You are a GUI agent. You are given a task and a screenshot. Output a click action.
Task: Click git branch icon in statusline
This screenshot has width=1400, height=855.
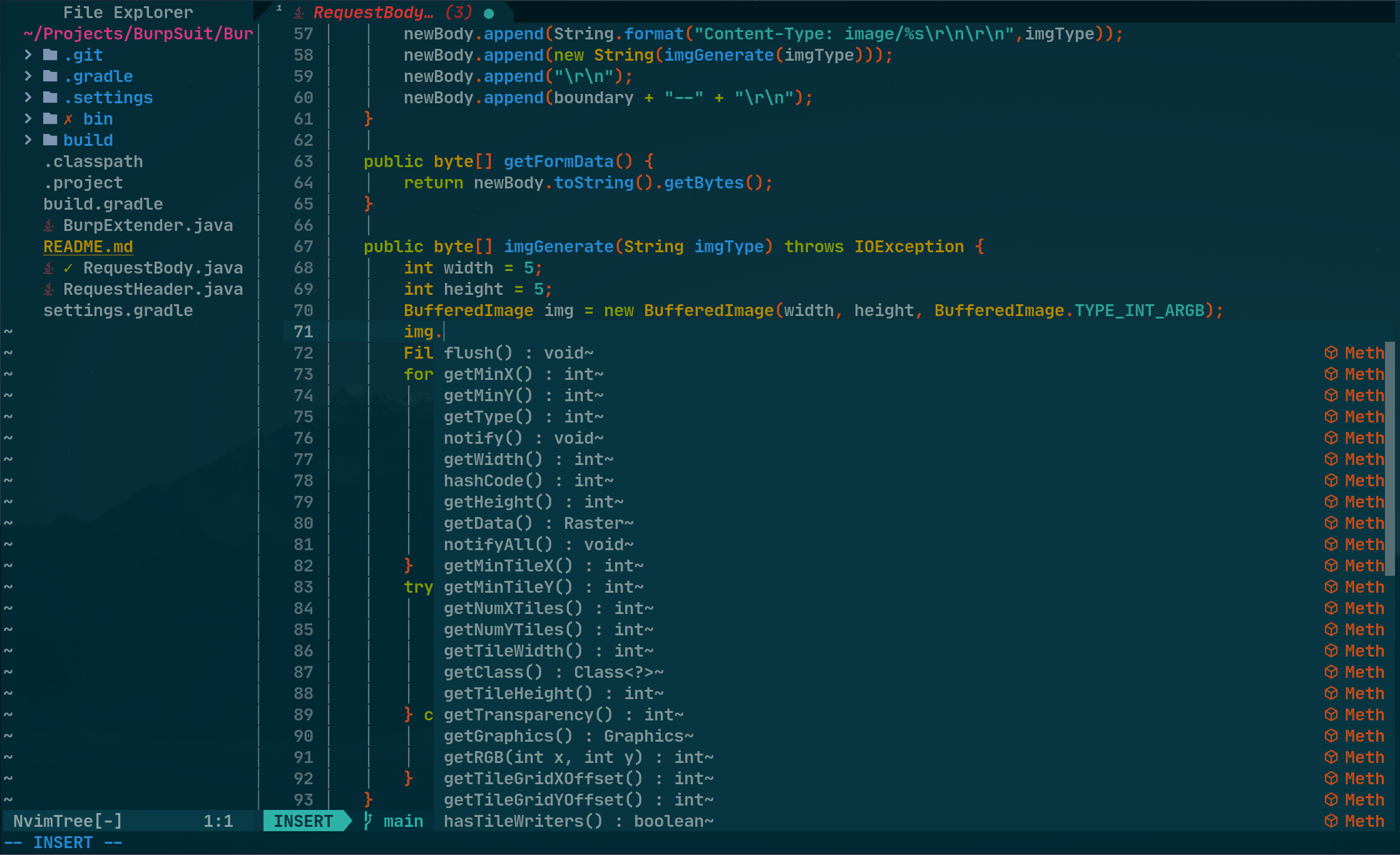(x=369, y=821)
